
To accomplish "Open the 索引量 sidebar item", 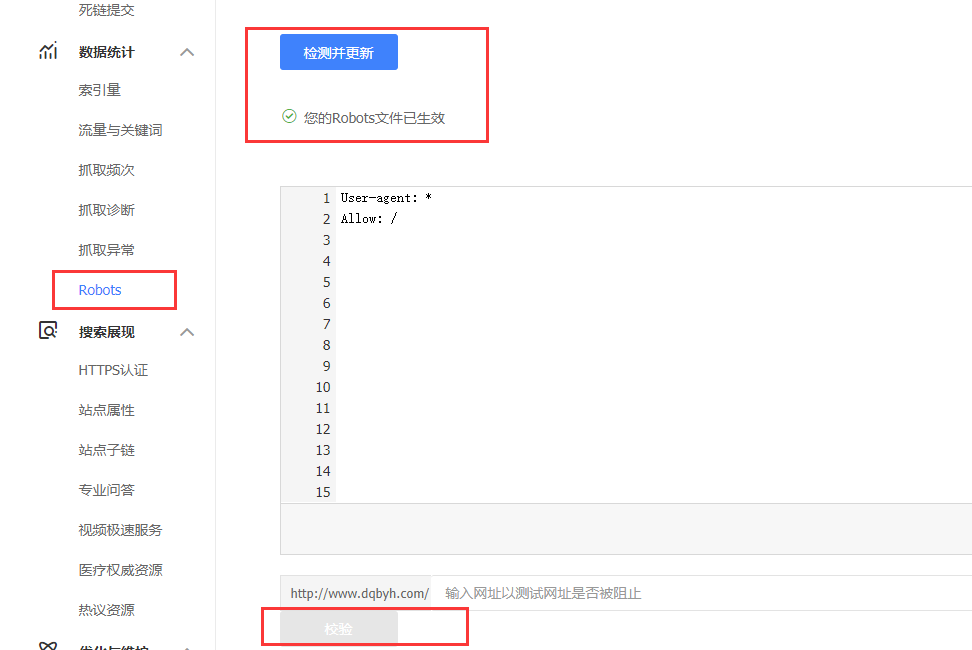I will (99, 90).
